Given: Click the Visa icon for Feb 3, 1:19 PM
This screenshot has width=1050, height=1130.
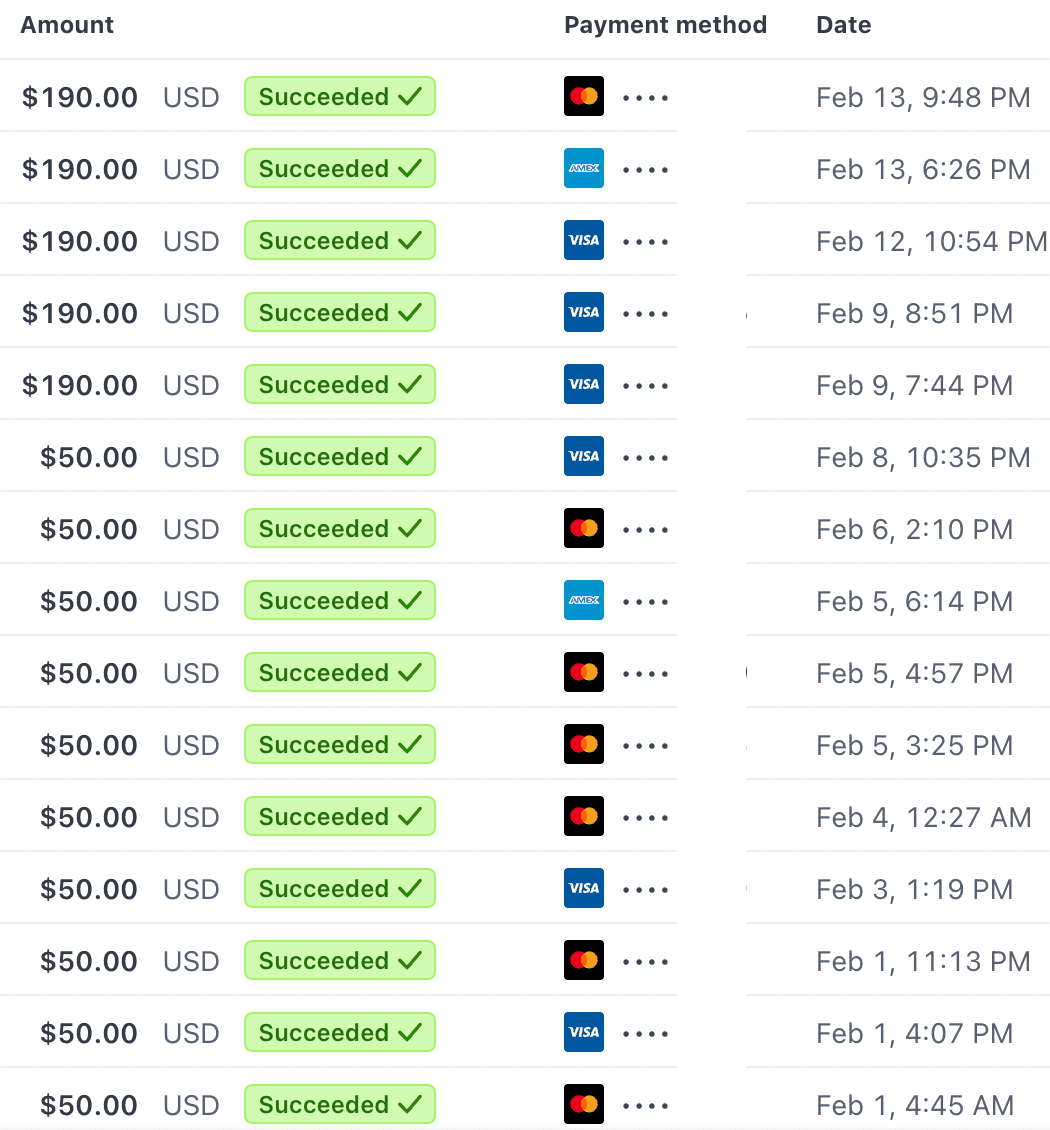Looking at the screenshot, I should coord(584,889).
